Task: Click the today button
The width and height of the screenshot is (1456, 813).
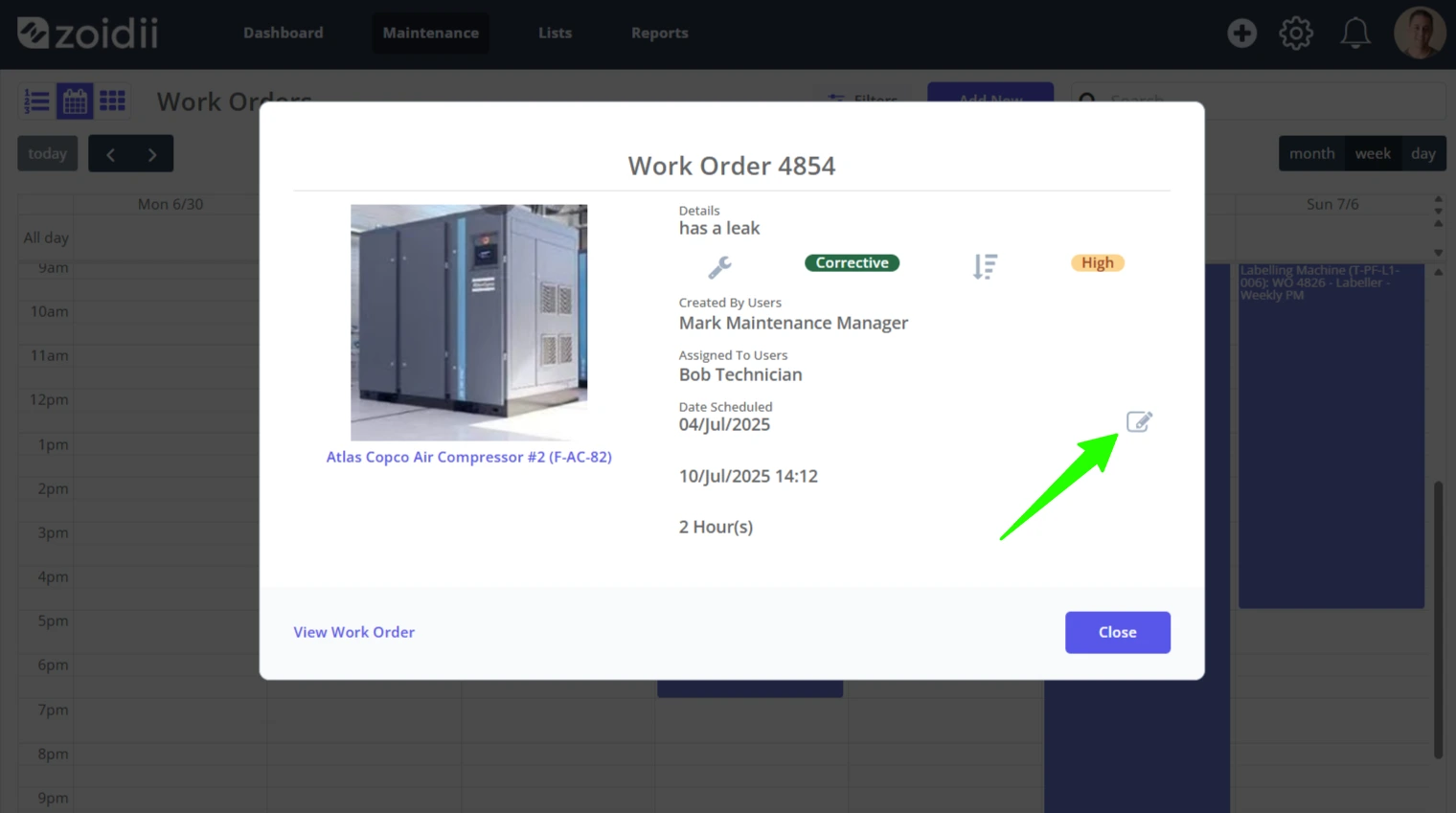Action: click(47, 153)
